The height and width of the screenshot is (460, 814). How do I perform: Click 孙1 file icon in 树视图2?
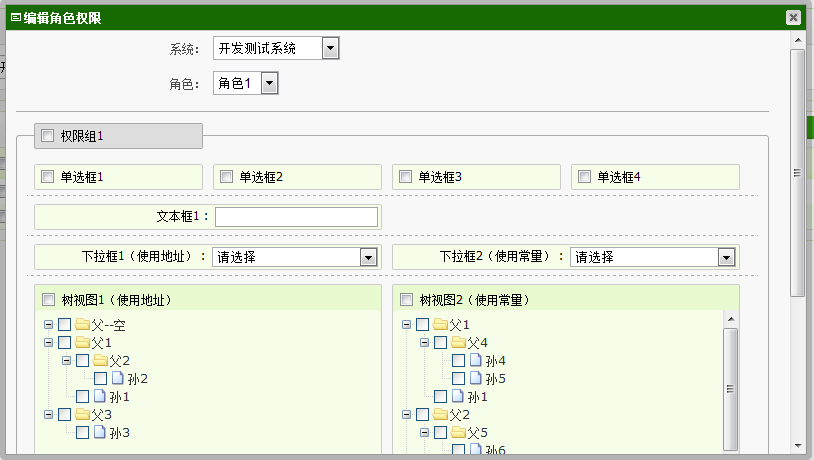pos(457,396)
